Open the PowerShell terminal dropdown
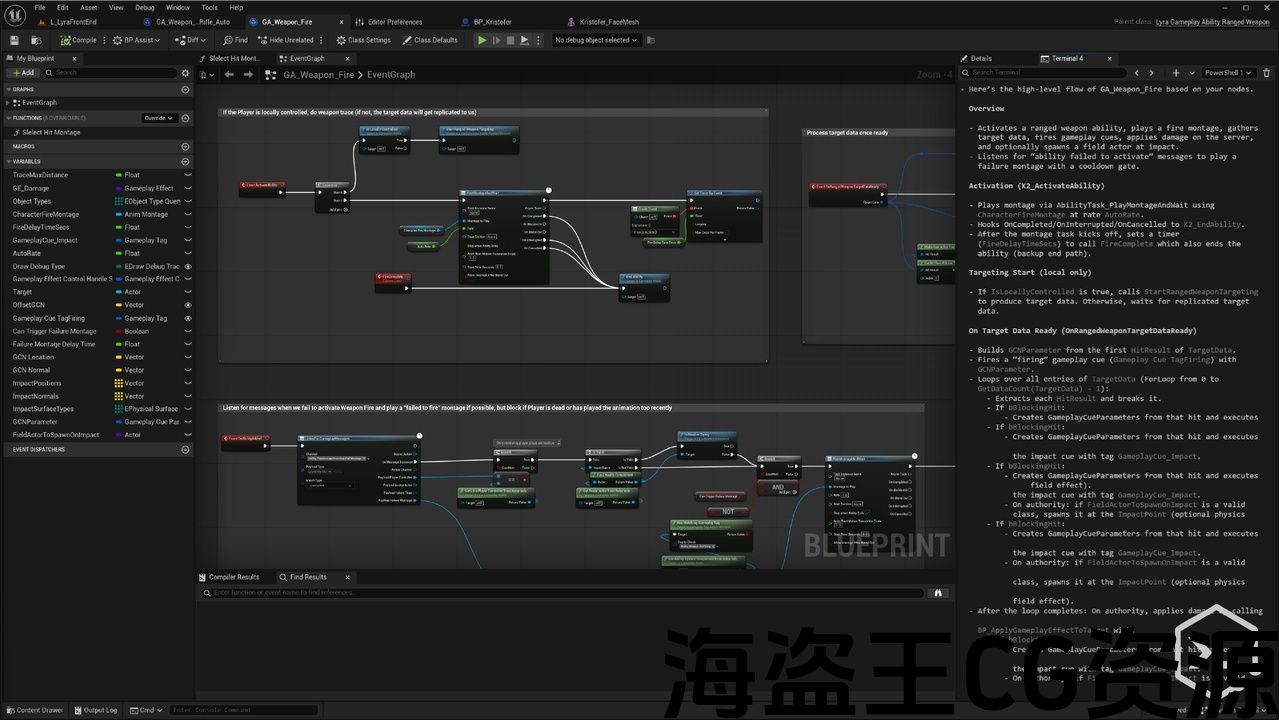The image size is (1279, 720). 1227,73
